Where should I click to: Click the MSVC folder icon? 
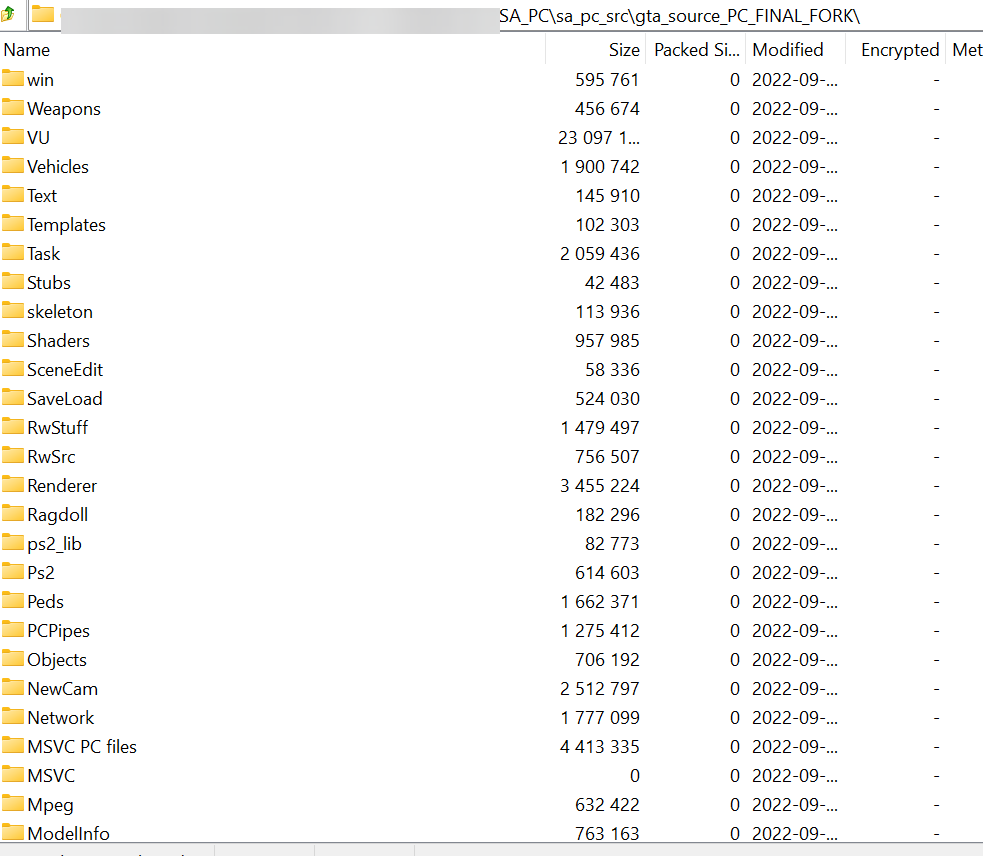pos(13,774)
